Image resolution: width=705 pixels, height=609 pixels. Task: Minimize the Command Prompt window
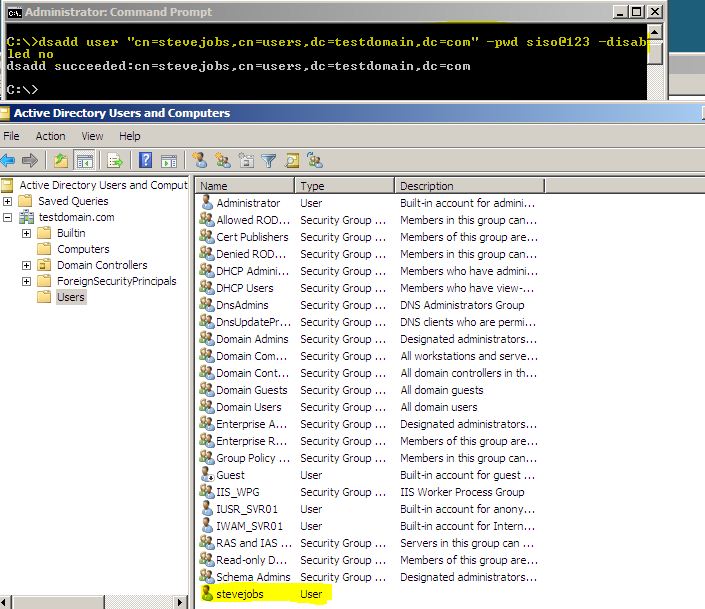(620, 12)
